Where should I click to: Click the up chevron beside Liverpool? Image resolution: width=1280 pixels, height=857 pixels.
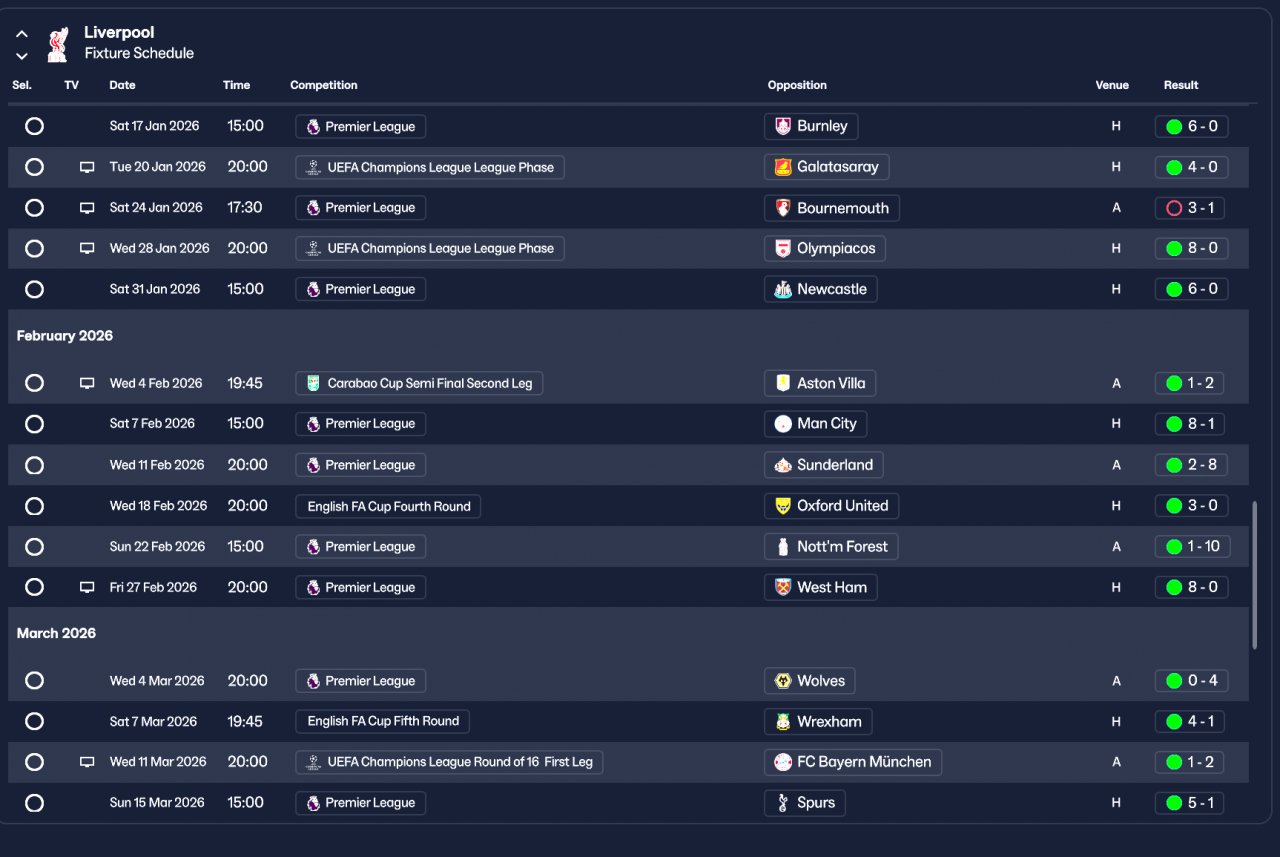pos(22,34)
